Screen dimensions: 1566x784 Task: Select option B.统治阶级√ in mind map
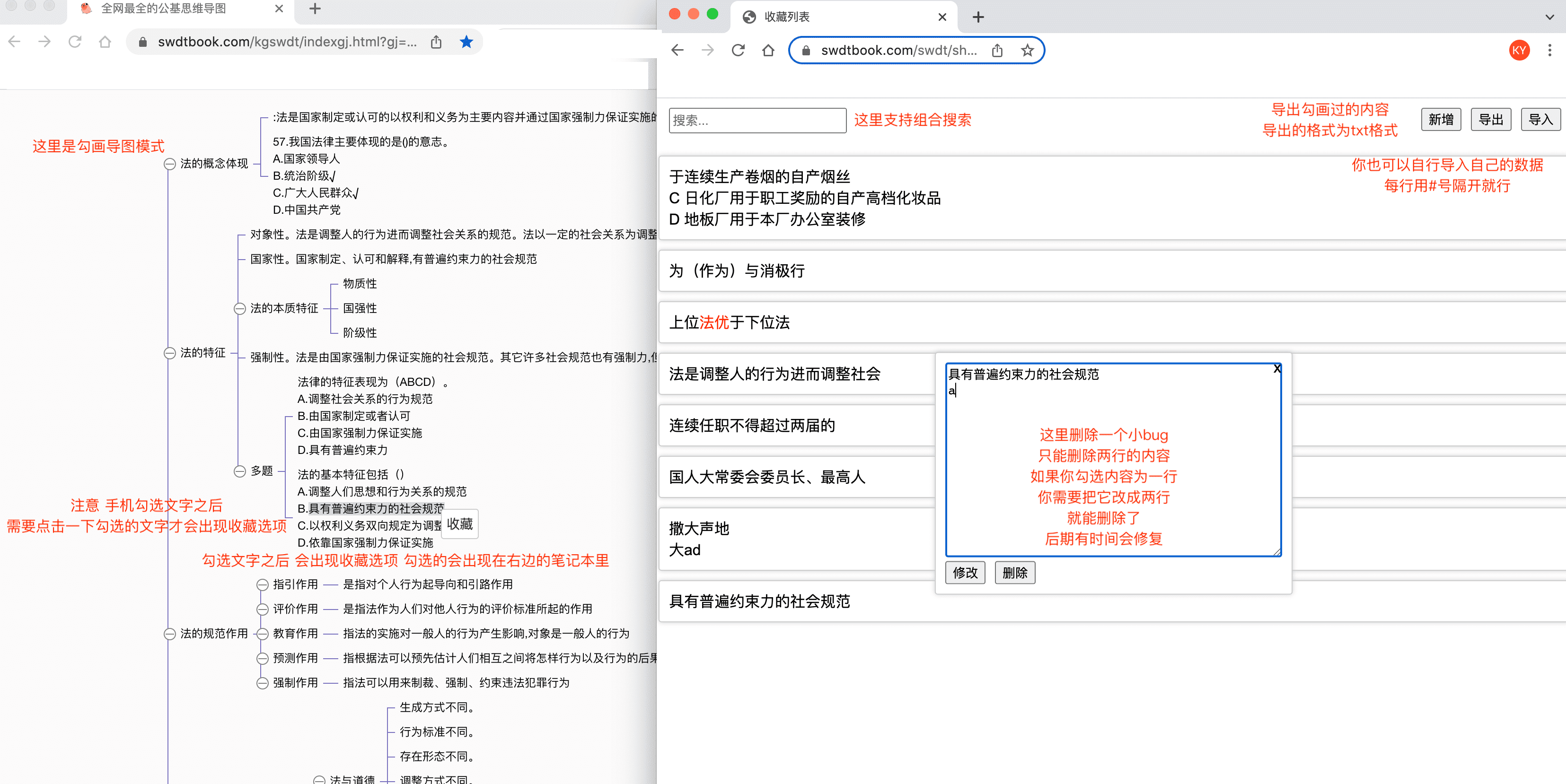304,175
